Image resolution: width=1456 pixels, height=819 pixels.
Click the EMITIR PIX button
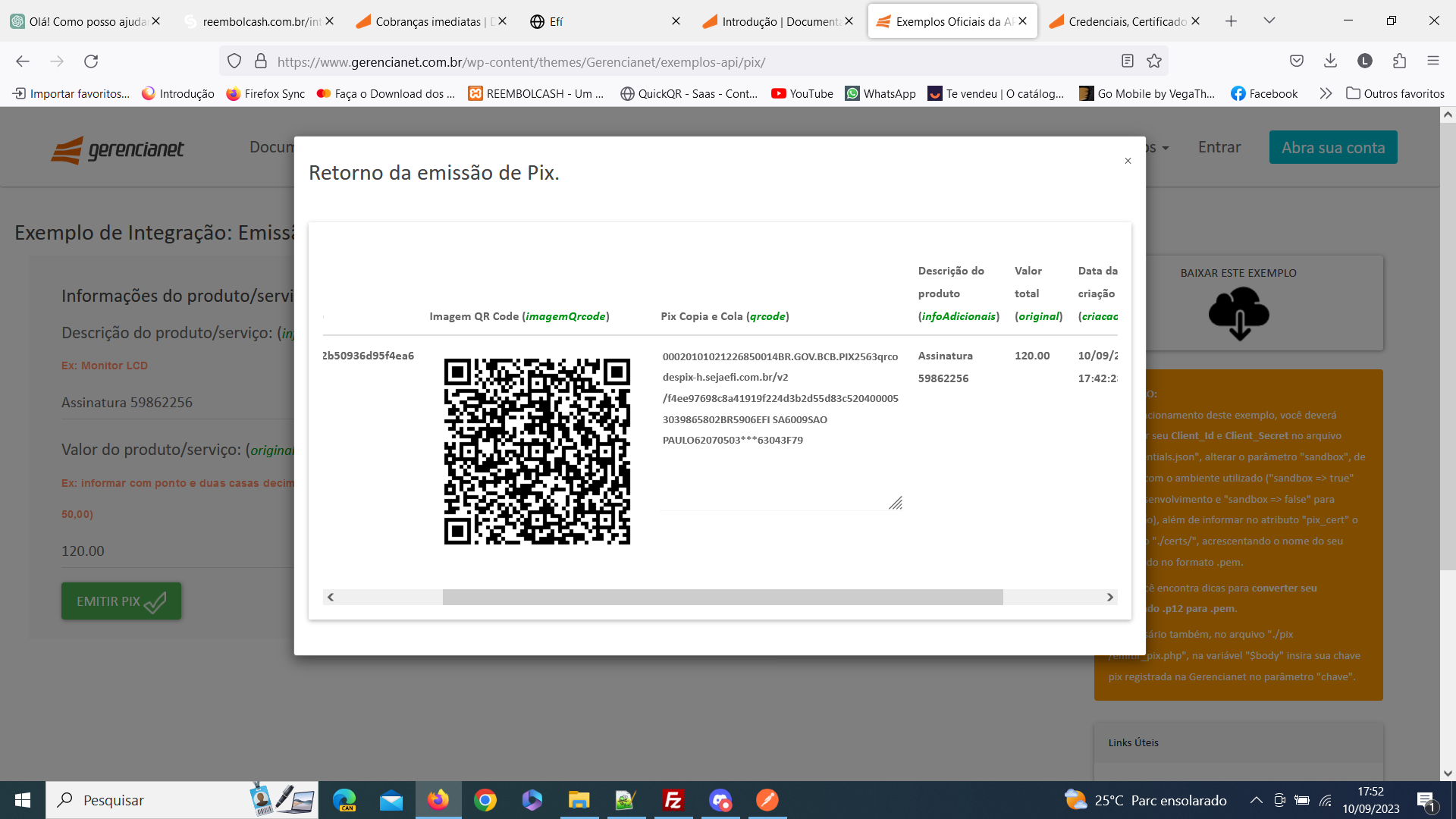click(121, 601)
